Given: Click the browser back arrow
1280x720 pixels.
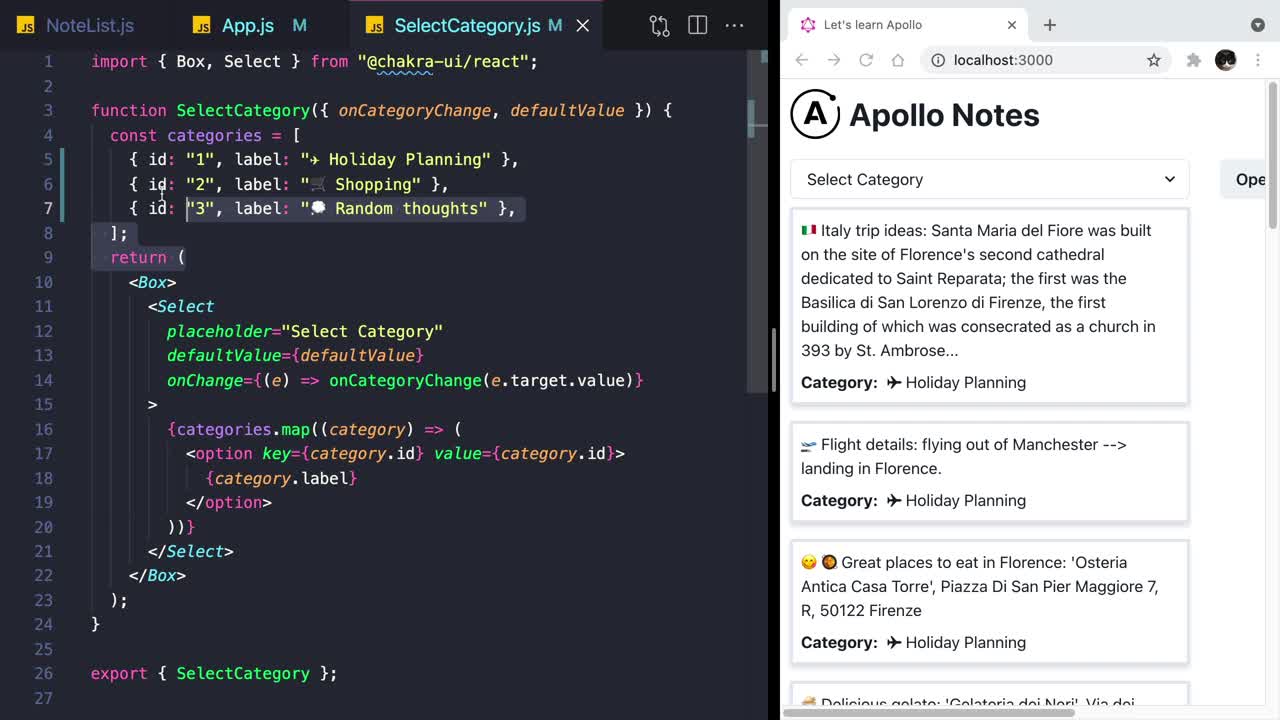Looking at the screenshot, I should point(802,60).
